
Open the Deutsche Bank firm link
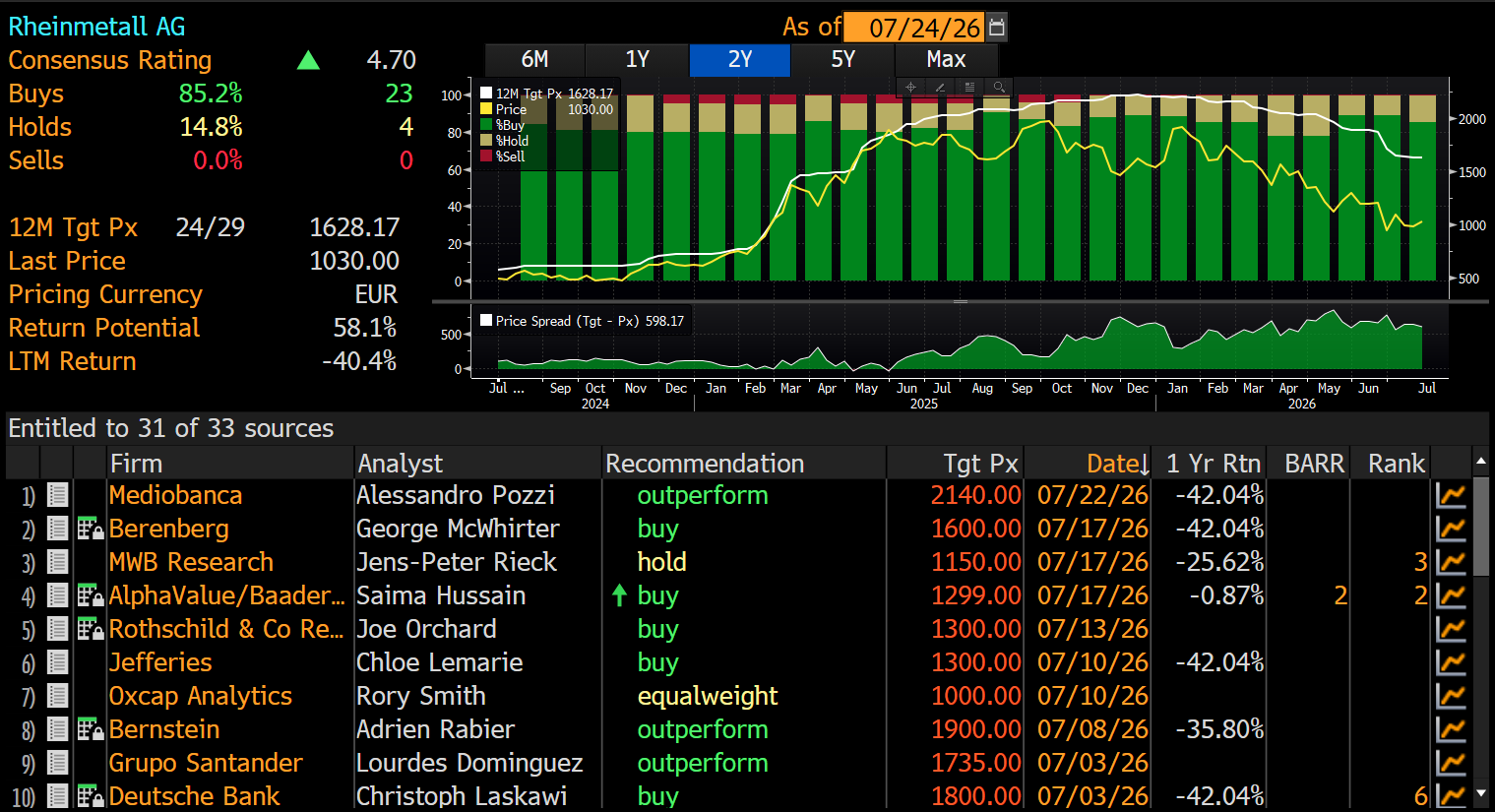[x=194, y=796]
